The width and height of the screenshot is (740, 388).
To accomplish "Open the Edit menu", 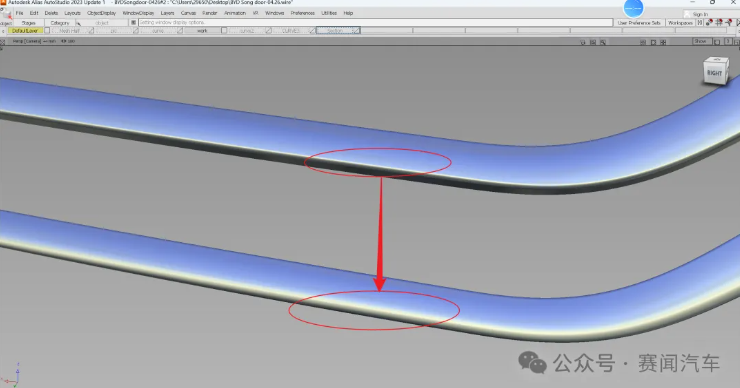I will 34,13.
